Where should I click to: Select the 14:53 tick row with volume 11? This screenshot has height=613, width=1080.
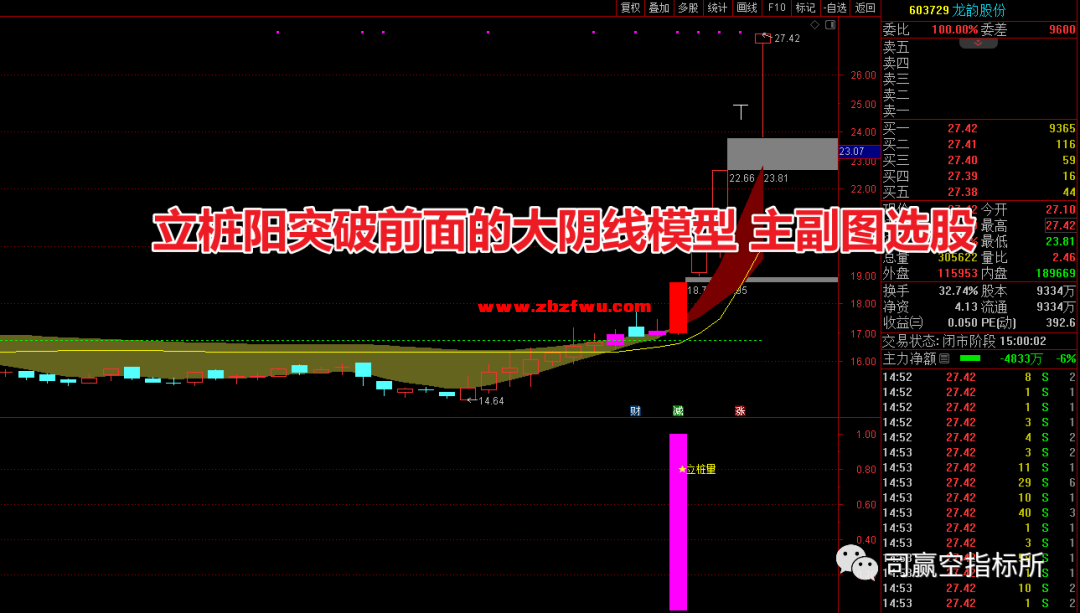979,467
